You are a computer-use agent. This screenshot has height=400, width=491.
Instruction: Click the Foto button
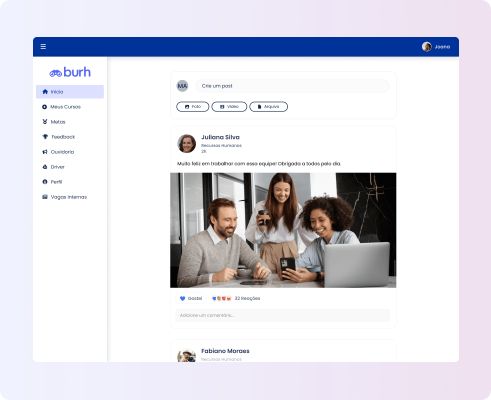tap(193, 107)
